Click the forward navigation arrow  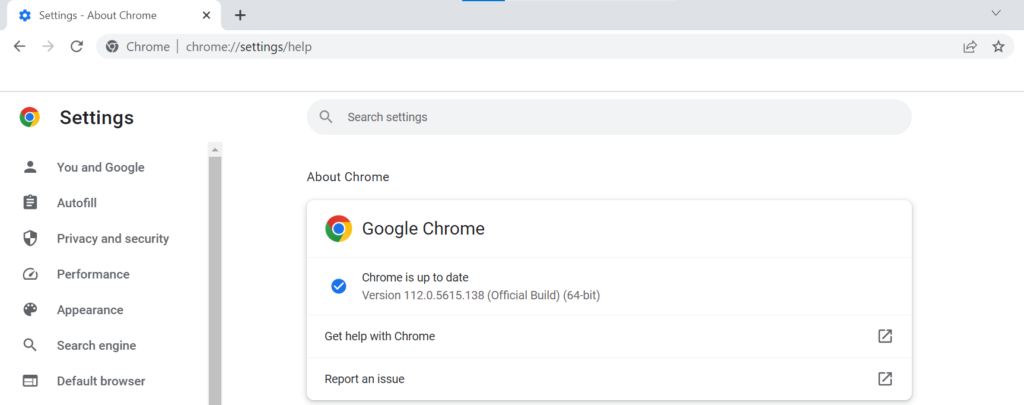coord(48,47)
